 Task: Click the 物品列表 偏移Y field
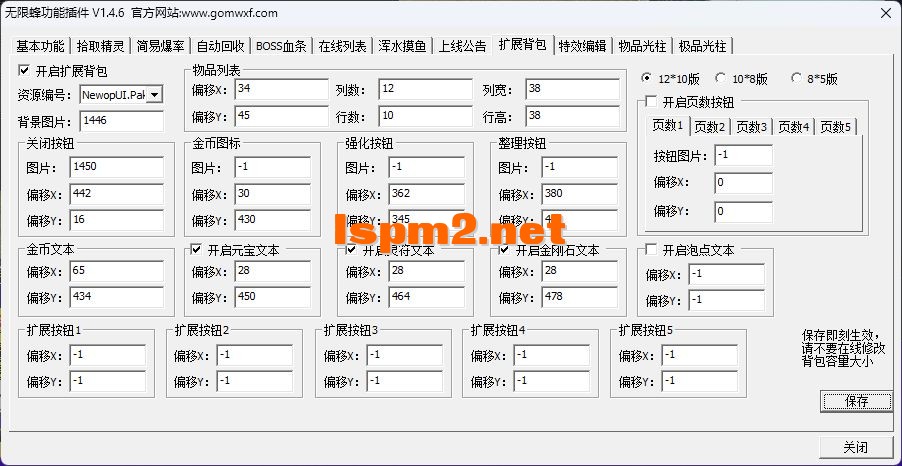pos(282,116)
